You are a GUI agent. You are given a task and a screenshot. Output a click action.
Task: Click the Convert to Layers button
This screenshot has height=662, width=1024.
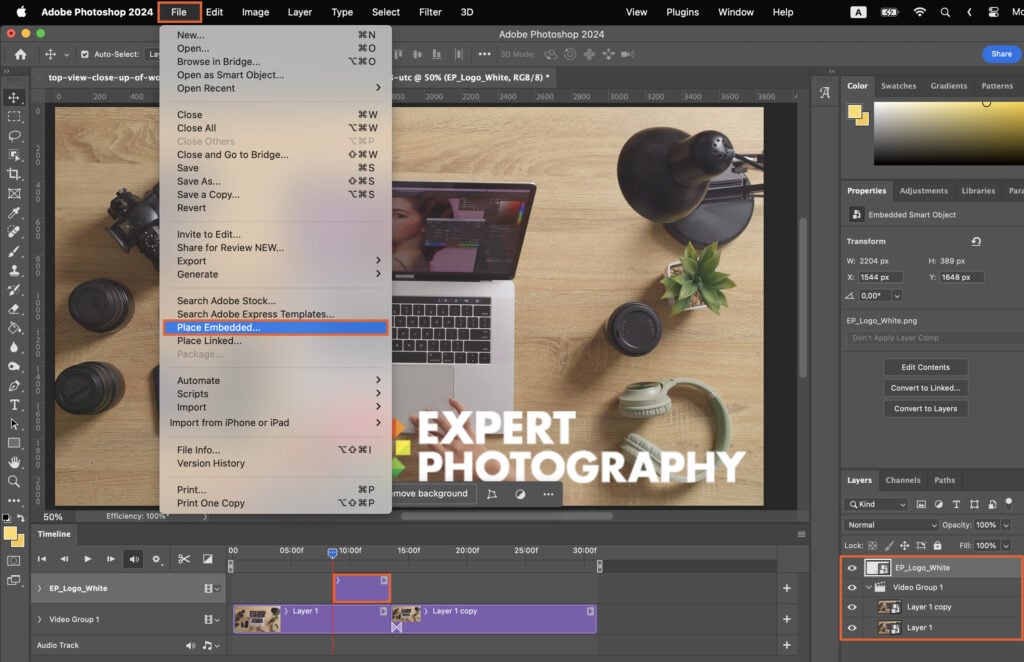coord(925,408)
